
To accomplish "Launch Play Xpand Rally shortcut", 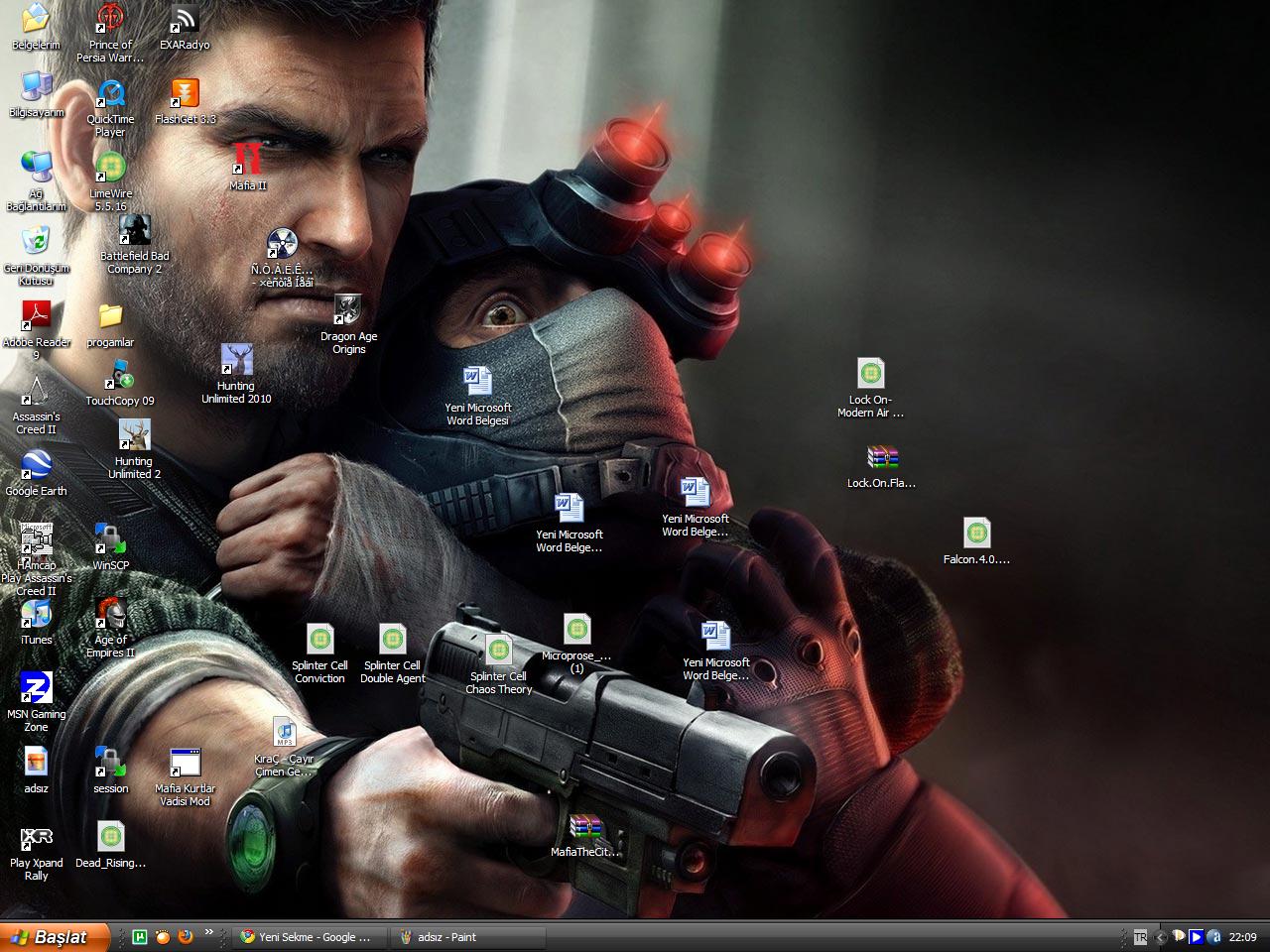I will click(36, 836).
